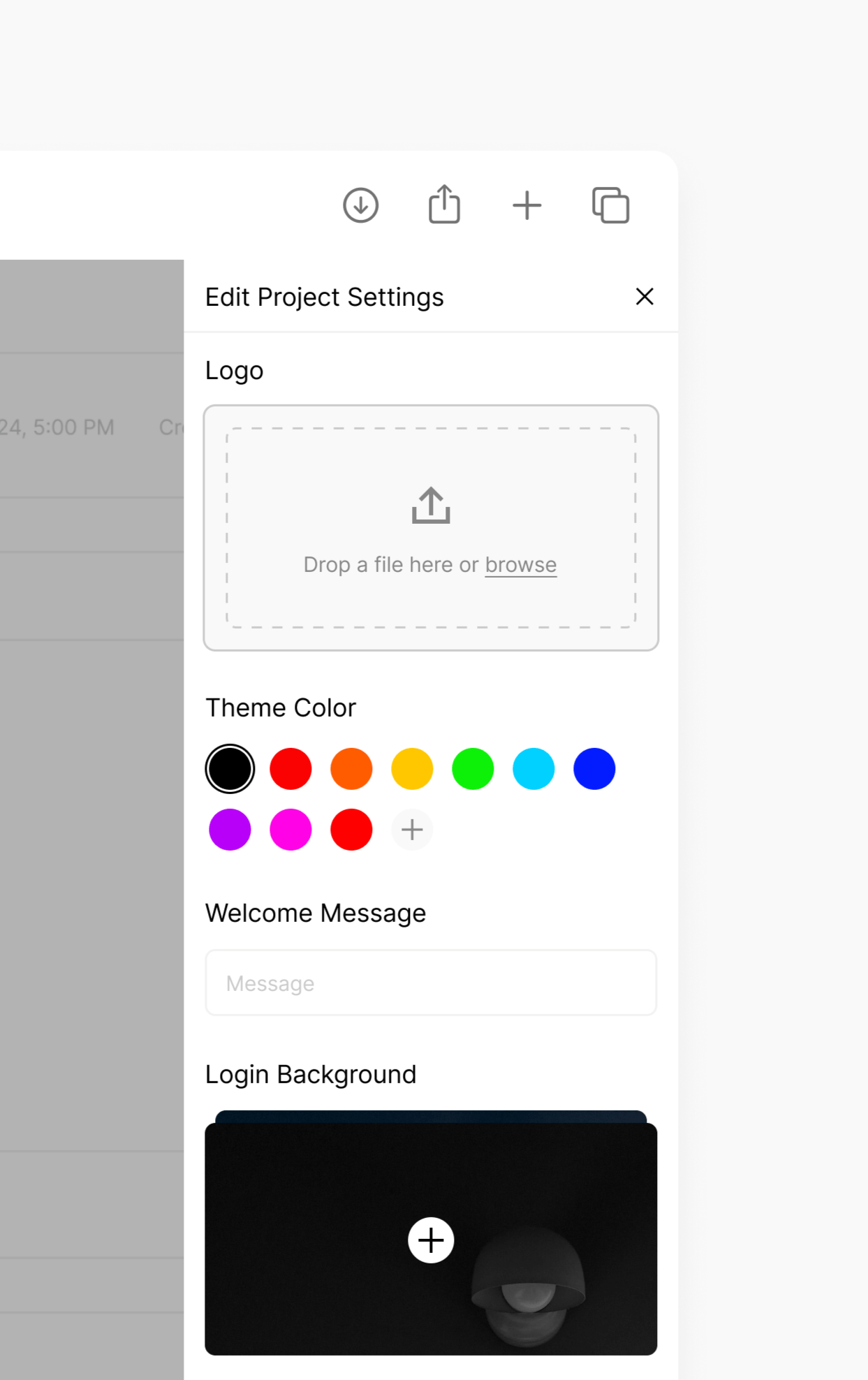Select the red swatch beside magenta
The width and height of the screenshot is (868, 1380).
point(351,830)
